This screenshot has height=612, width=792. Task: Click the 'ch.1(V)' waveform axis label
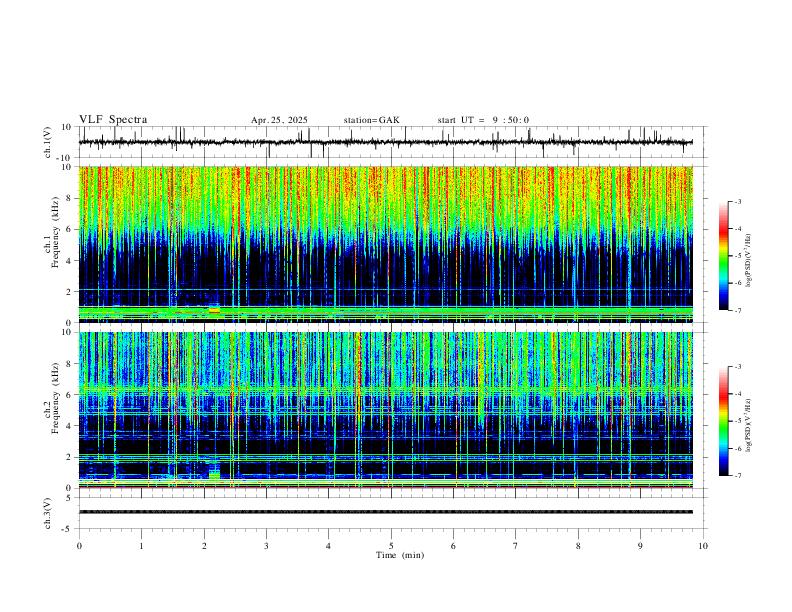[48, 142]
